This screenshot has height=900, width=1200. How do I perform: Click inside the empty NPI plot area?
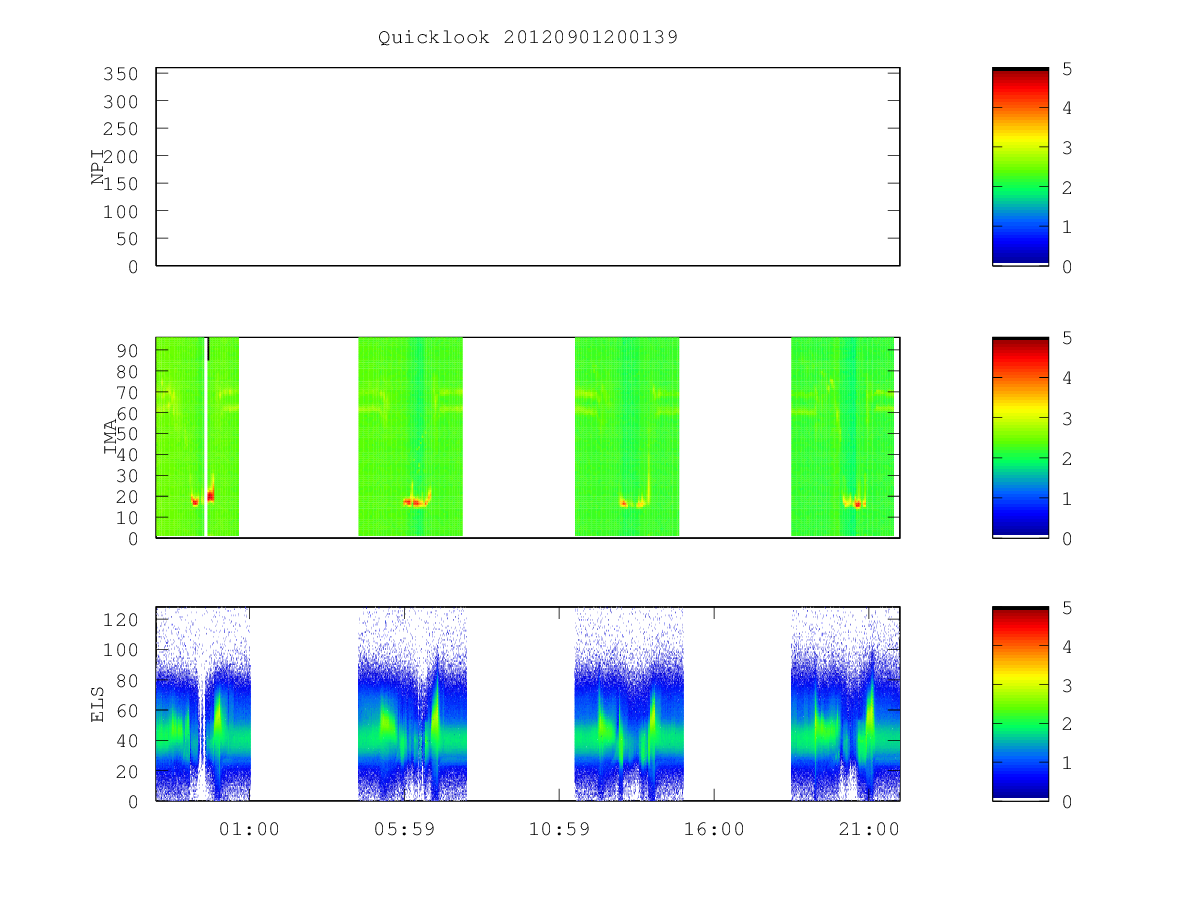click(528, 166)
